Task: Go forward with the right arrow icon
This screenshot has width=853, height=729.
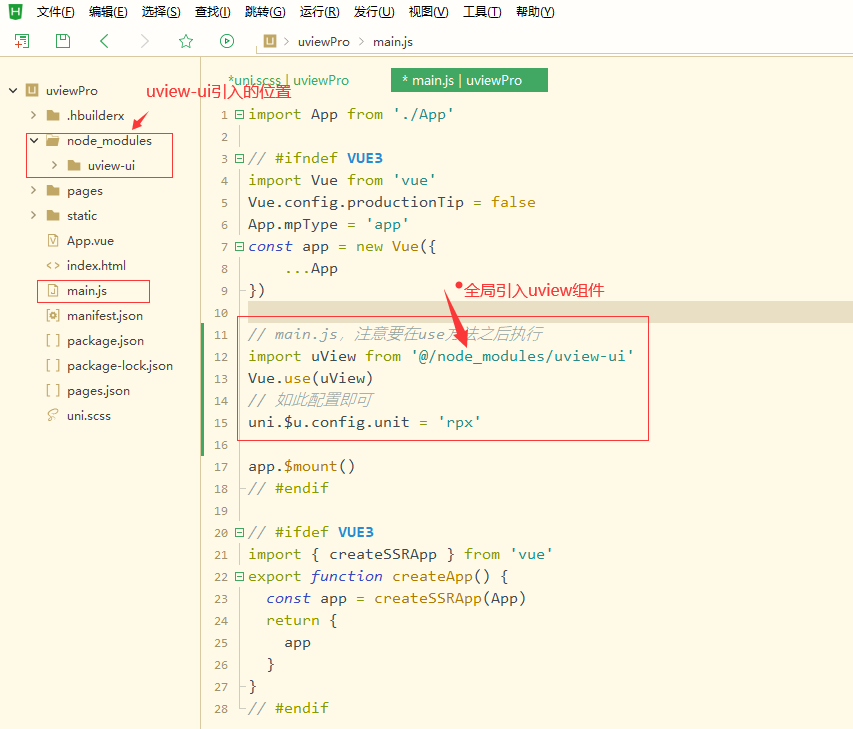Action: (x=145, y=41)
